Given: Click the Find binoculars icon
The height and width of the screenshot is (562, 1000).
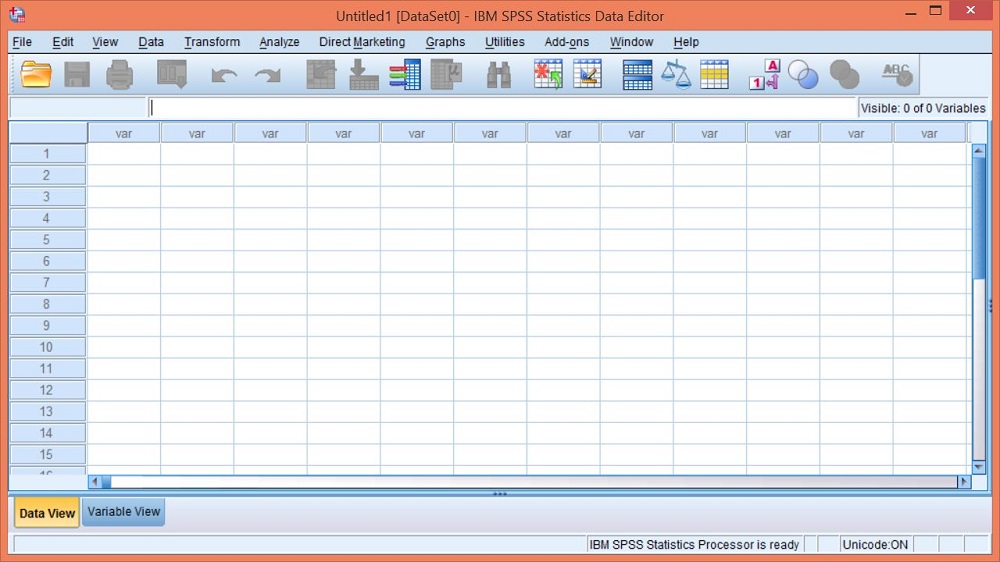Looking at the screenshot, I should 499,75.
